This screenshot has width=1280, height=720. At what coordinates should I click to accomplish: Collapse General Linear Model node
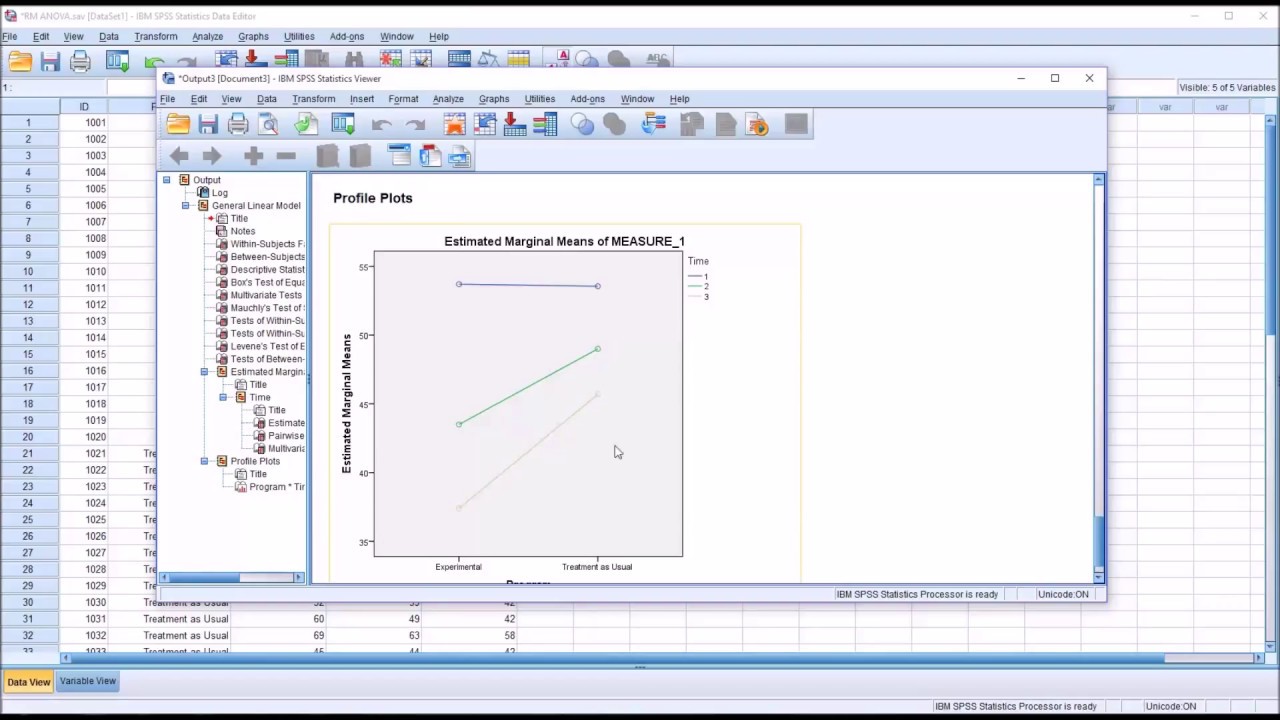click(186, 206)
